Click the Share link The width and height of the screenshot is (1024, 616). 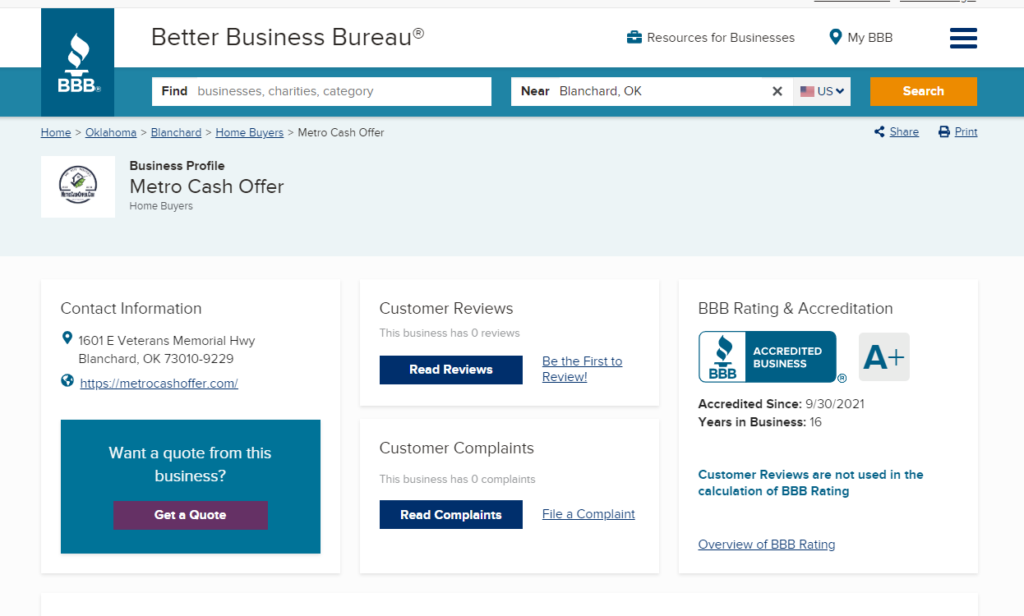tap(904, 132)
